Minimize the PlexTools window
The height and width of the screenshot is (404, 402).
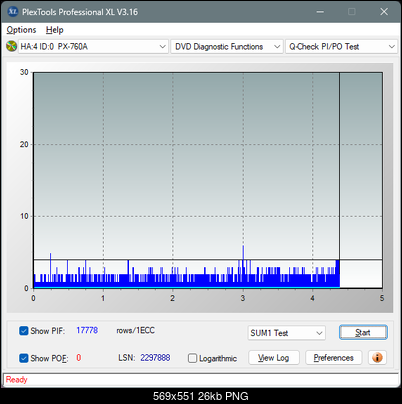click(x=320, y=12)
